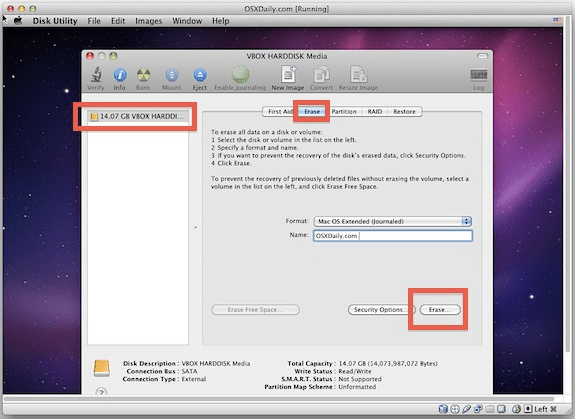Click the 'Connection Bus' SATA value

click(x=190, y=371)
